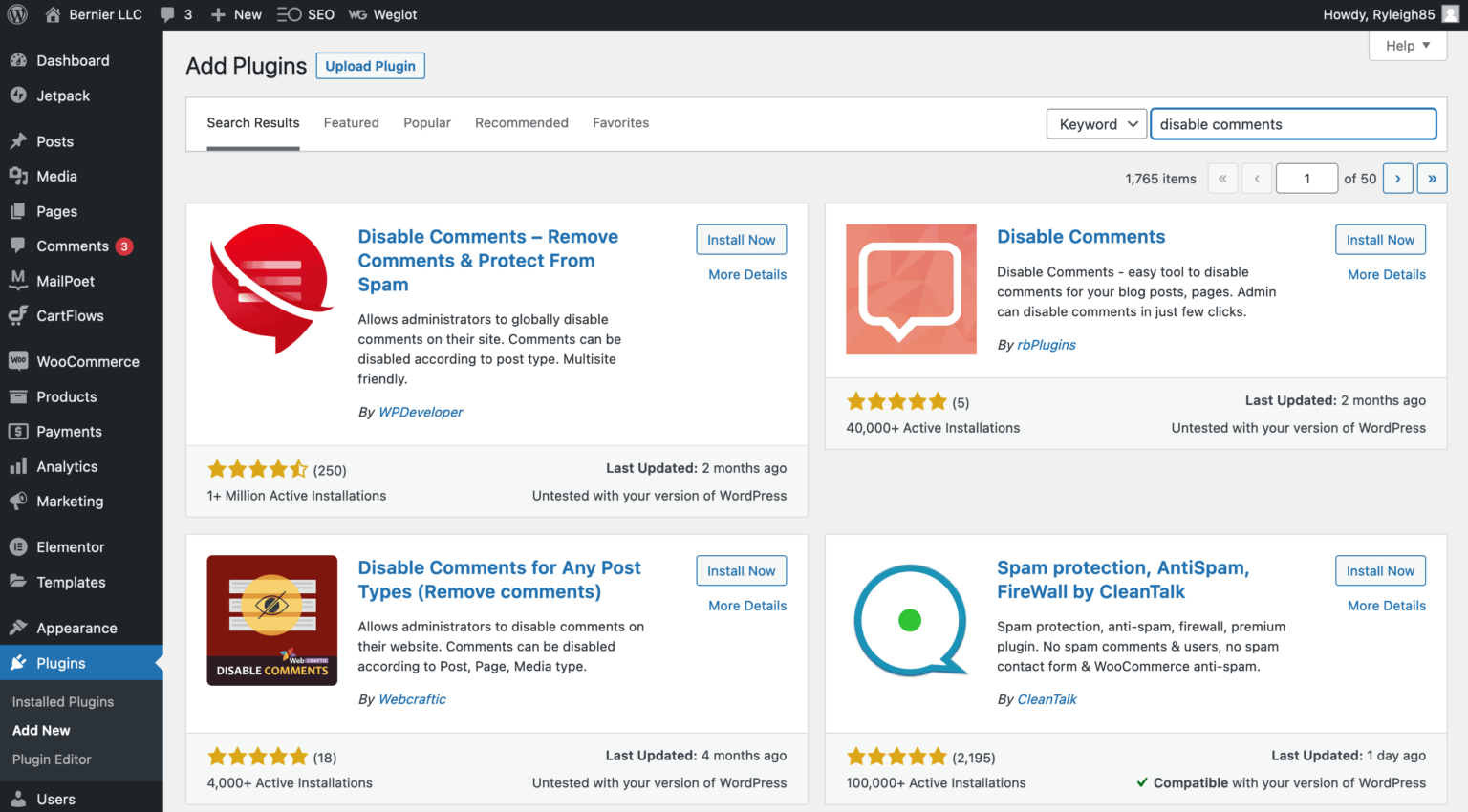
Task: Click the current page number field
Action: coord(1306,179)
